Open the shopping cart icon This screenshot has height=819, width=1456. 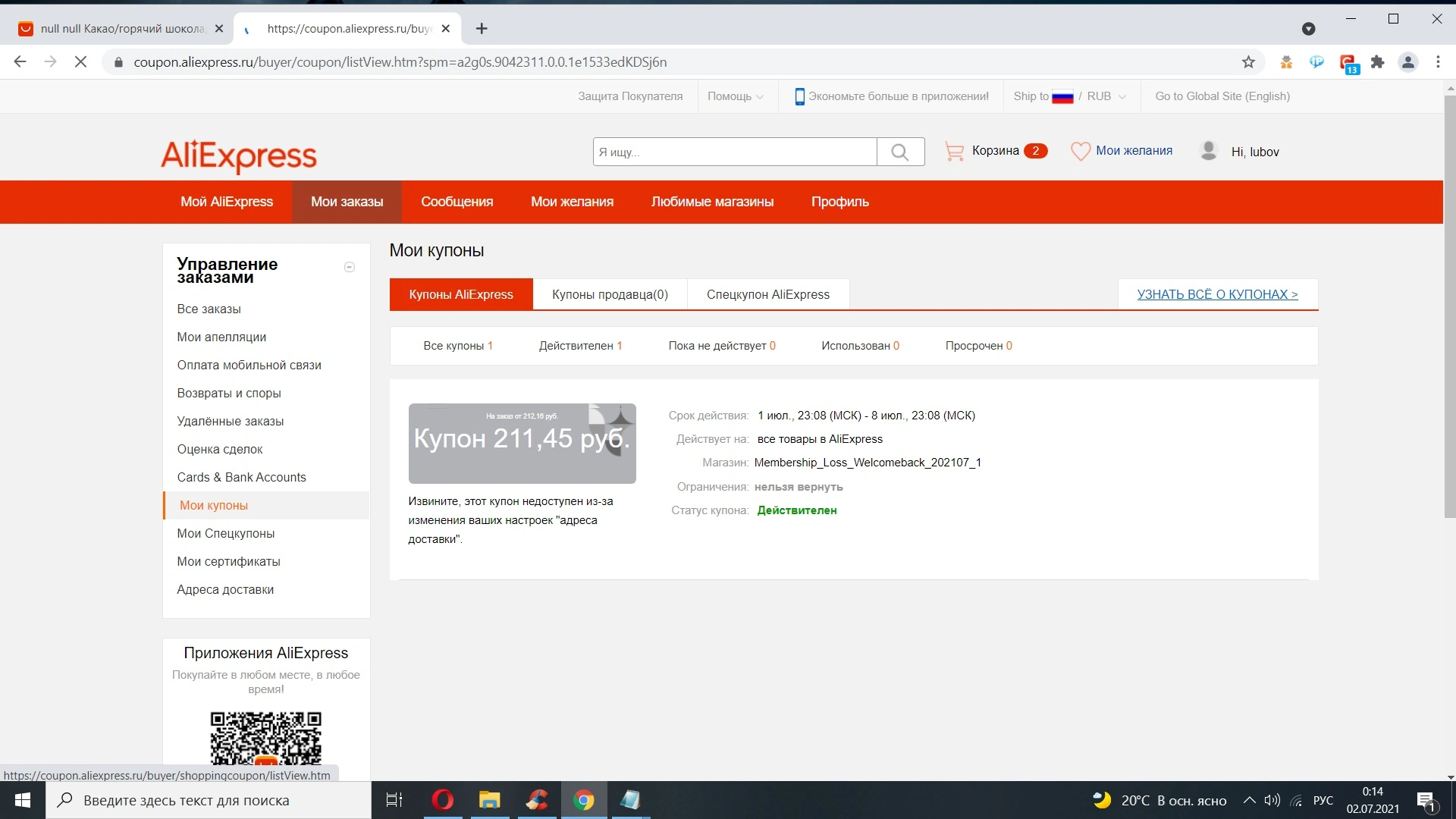coord(954,151)
